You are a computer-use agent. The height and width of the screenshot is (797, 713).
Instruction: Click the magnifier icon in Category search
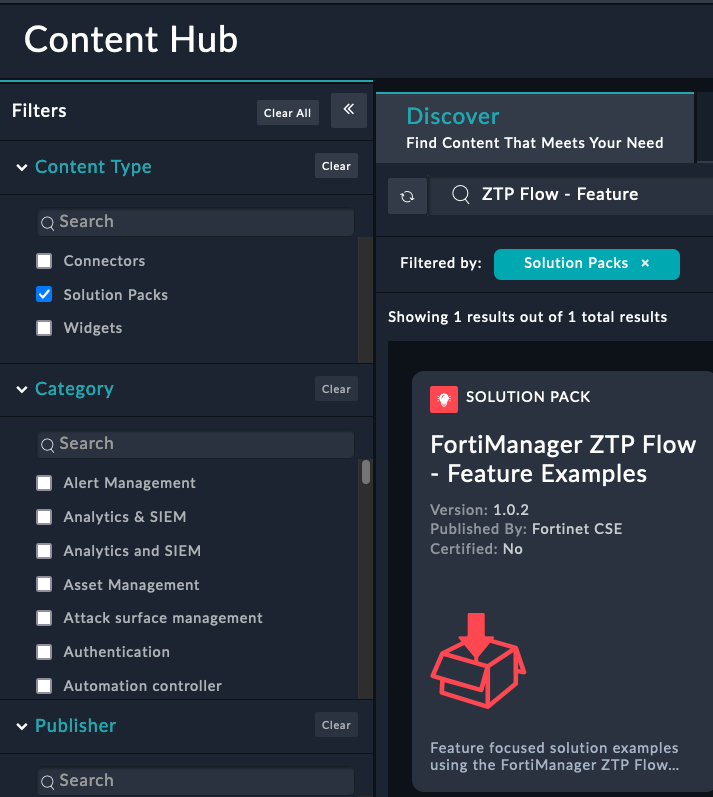point(47,445)
